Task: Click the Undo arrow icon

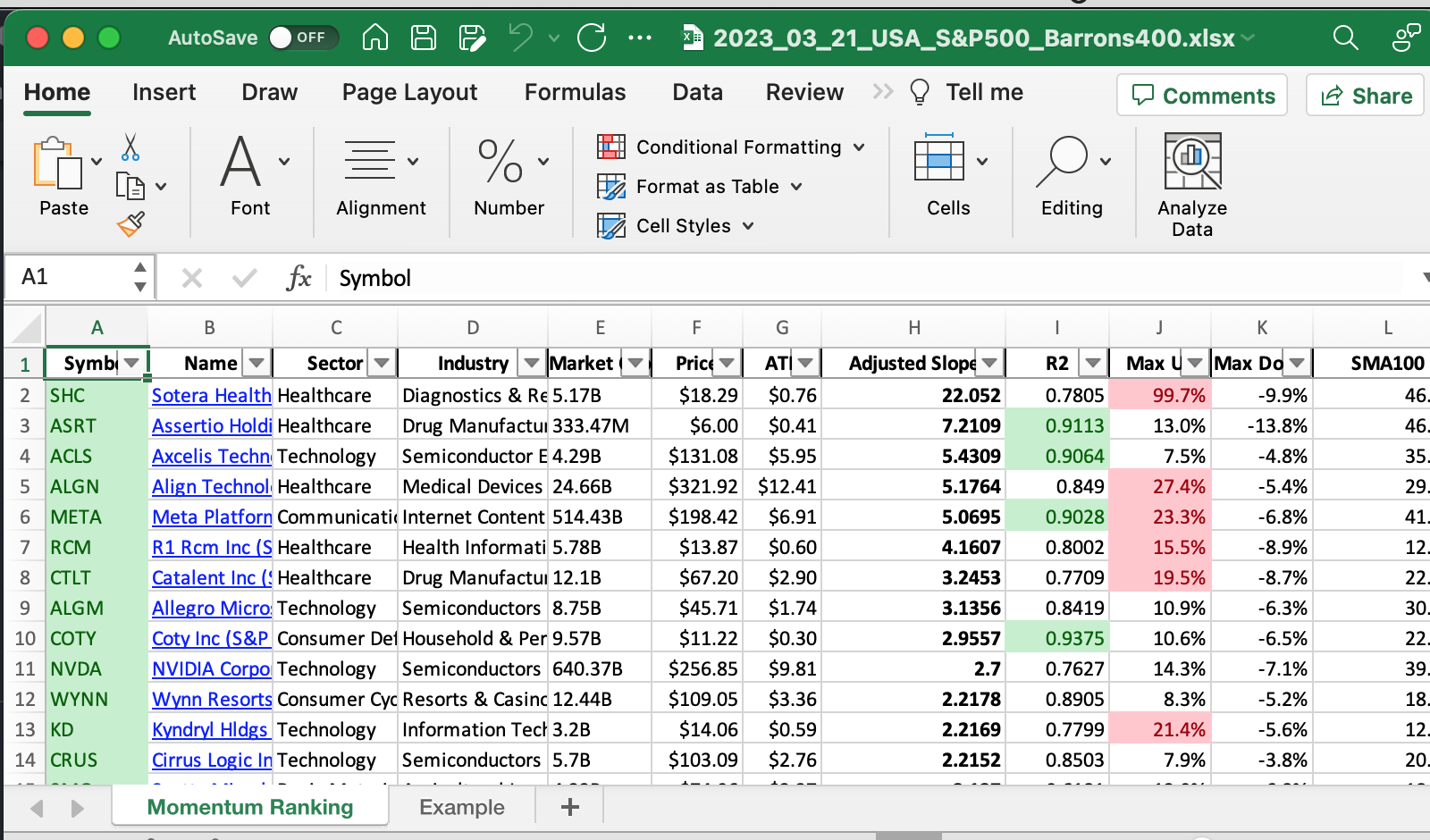Action: coord(520,38)
